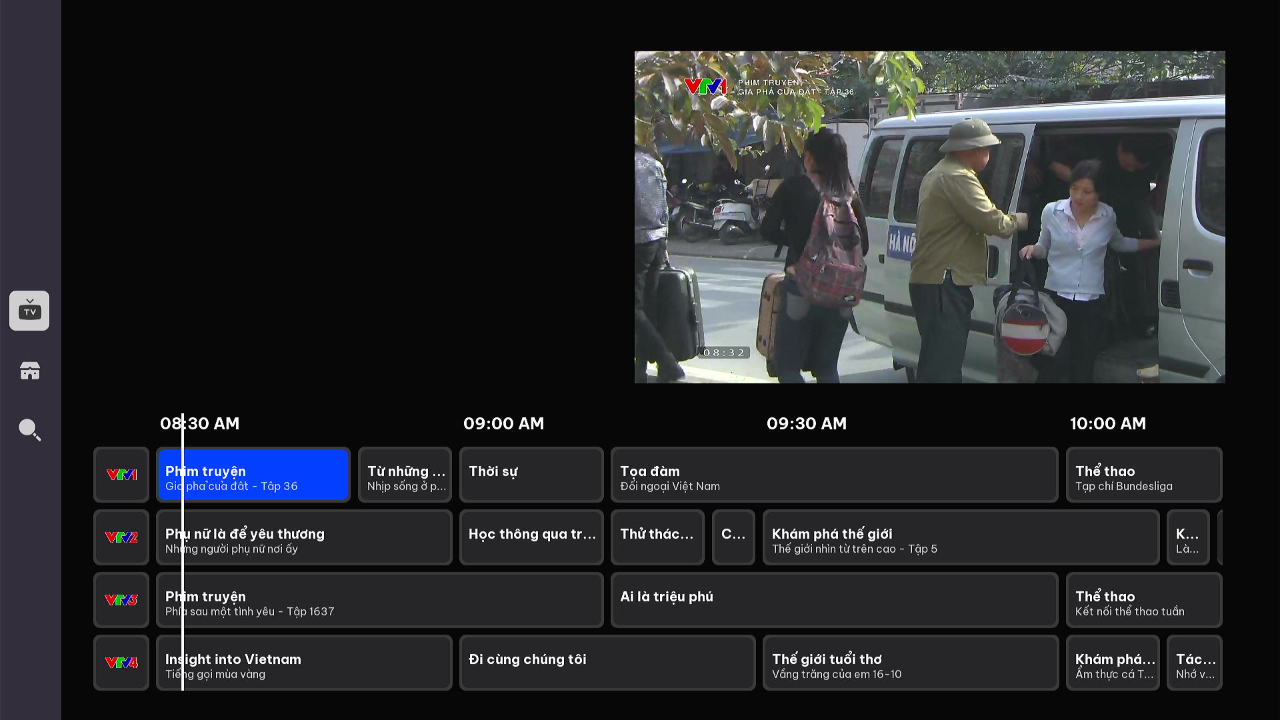
Task: Open Đi cùng chúng tôi program
Action: (607, 662)
